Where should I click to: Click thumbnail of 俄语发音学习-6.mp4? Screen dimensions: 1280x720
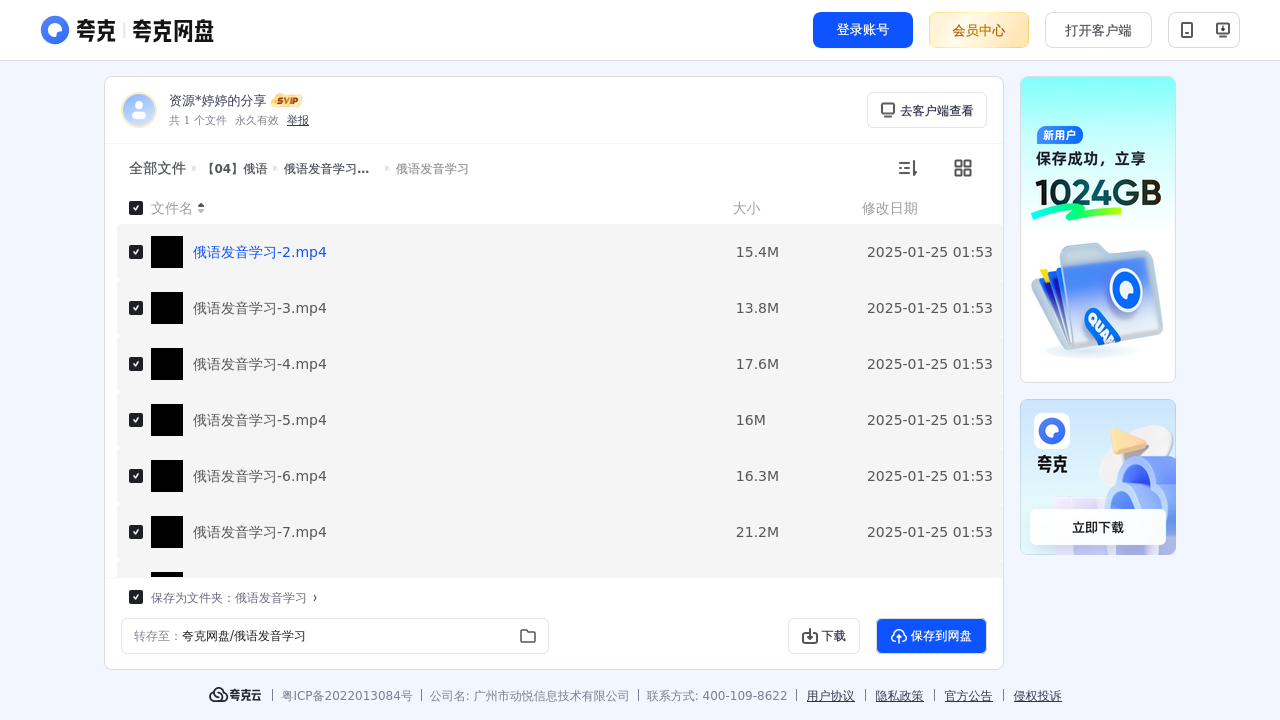coord(167,476)
